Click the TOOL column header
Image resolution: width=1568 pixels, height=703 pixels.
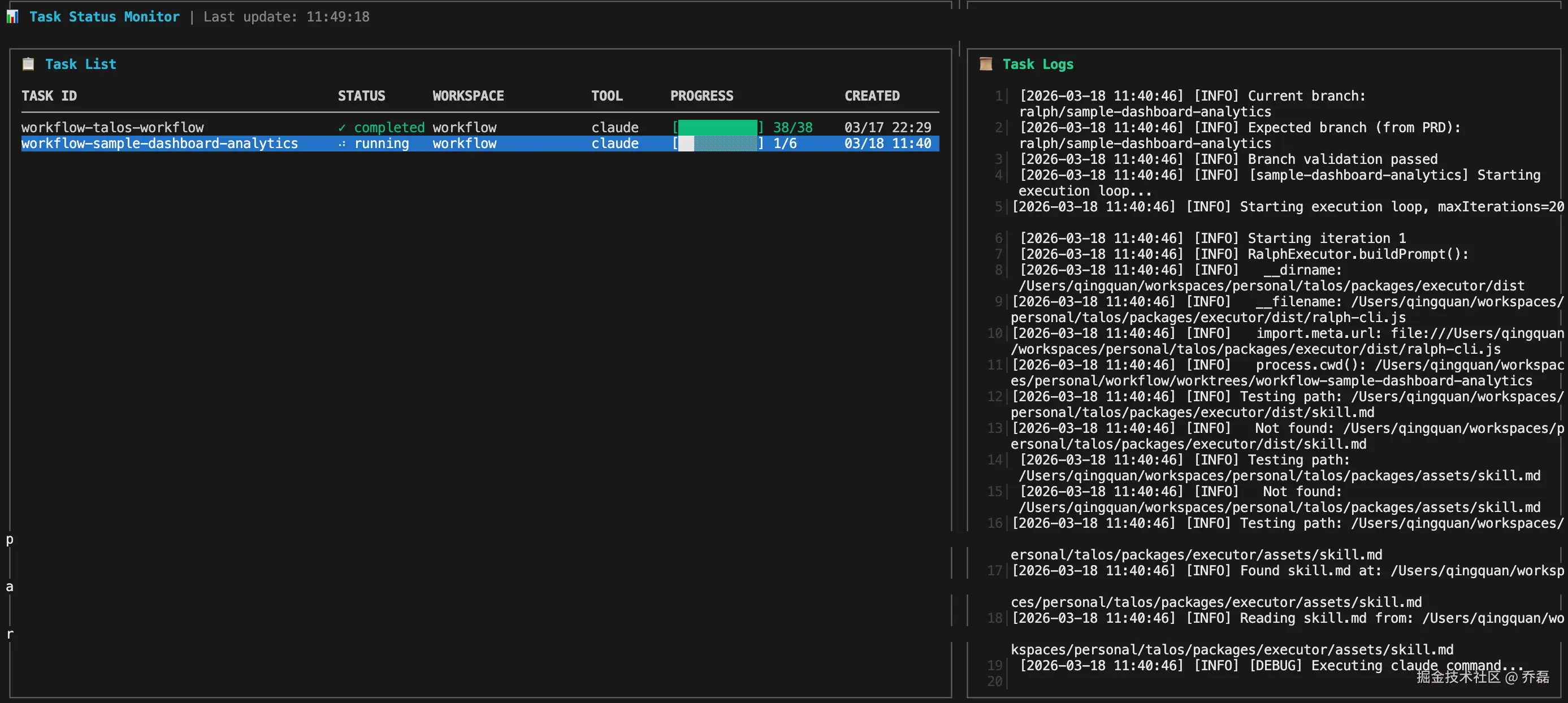pyautogui.click(x=607, y=96)
